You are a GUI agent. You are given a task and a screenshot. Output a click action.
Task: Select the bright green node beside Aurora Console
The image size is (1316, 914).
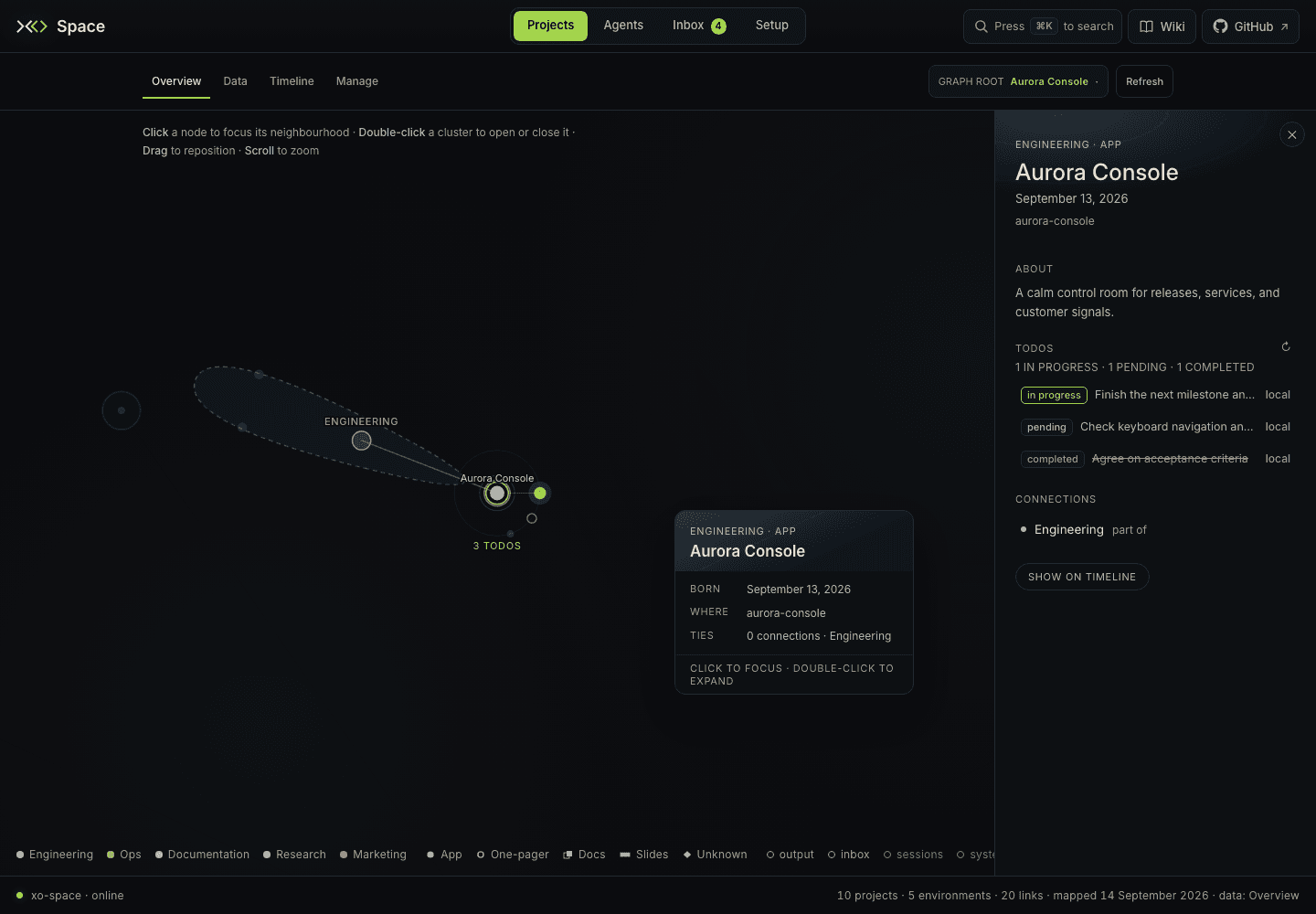540,494
